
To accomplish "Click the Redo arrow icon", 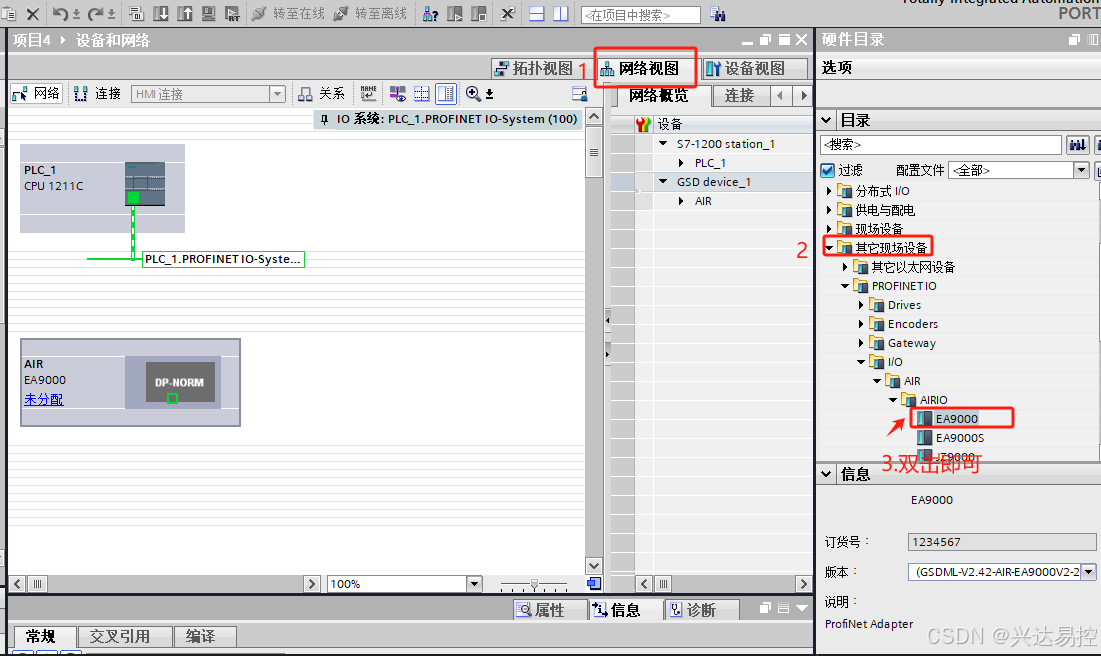I will [x=95, y=13].
